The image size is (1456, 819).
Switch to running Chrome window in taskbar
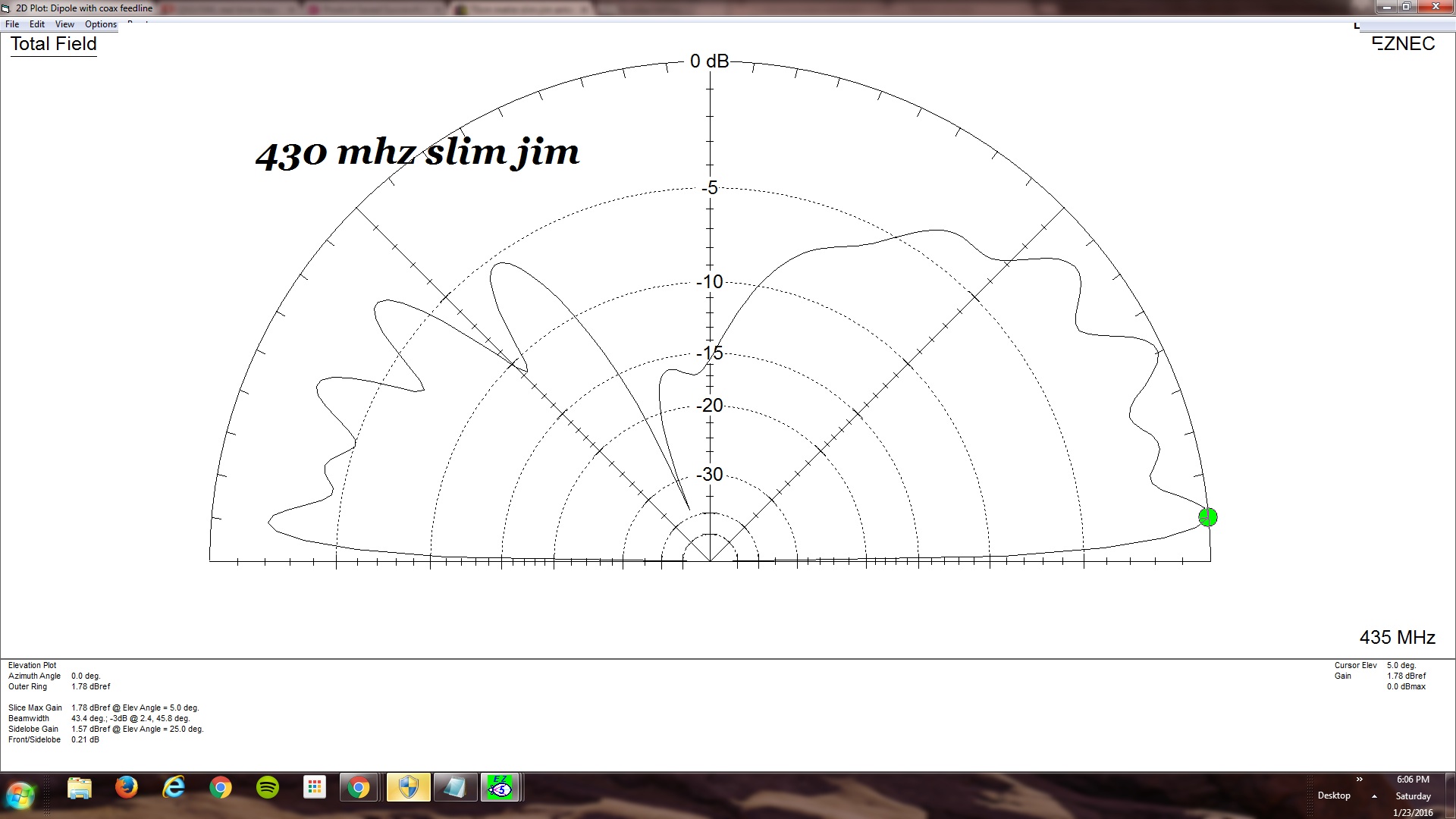pyautogui.click(x=359, y=788)
